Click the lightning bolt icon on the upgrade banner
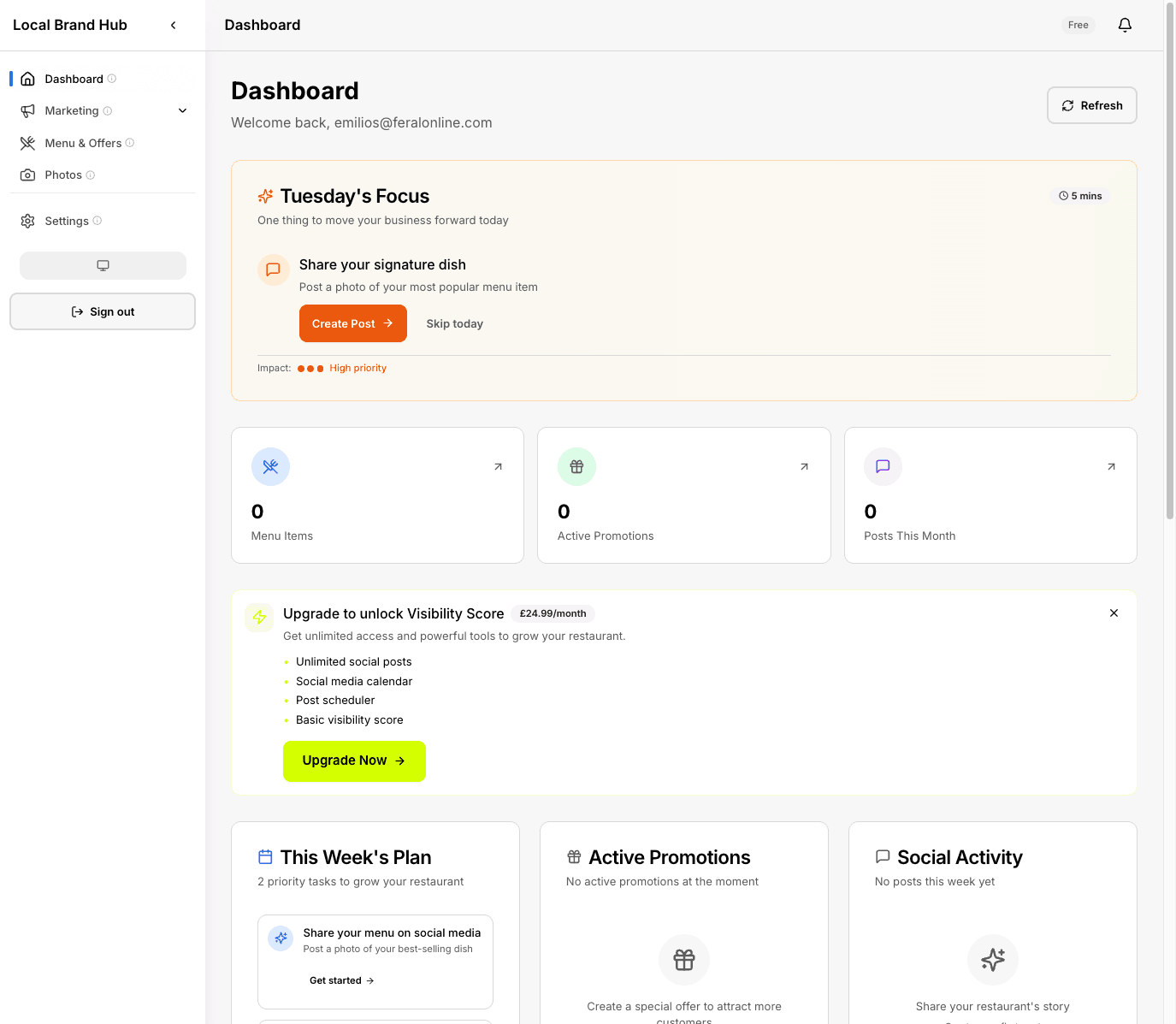Screen dimensions: 1176x1024 pos(259,617)
